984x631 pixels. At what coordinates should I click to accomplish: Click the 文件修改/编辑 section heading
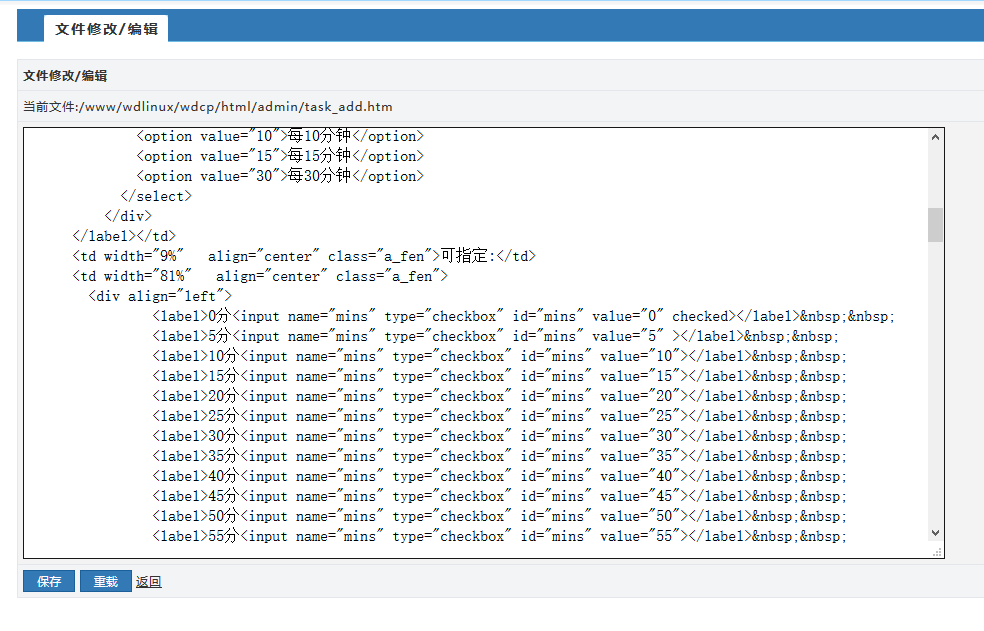coord(66,75)
